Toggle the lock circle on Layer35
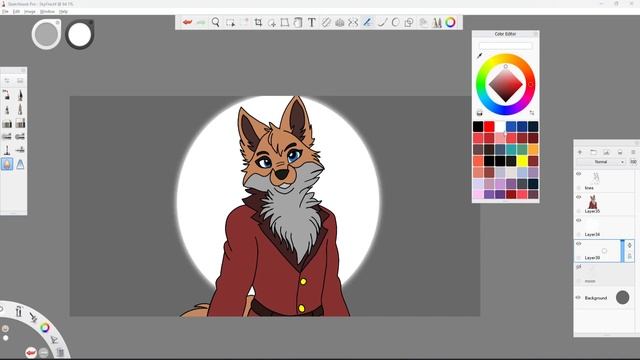This screenshot has width=640, height=360. tap(578, 211)
